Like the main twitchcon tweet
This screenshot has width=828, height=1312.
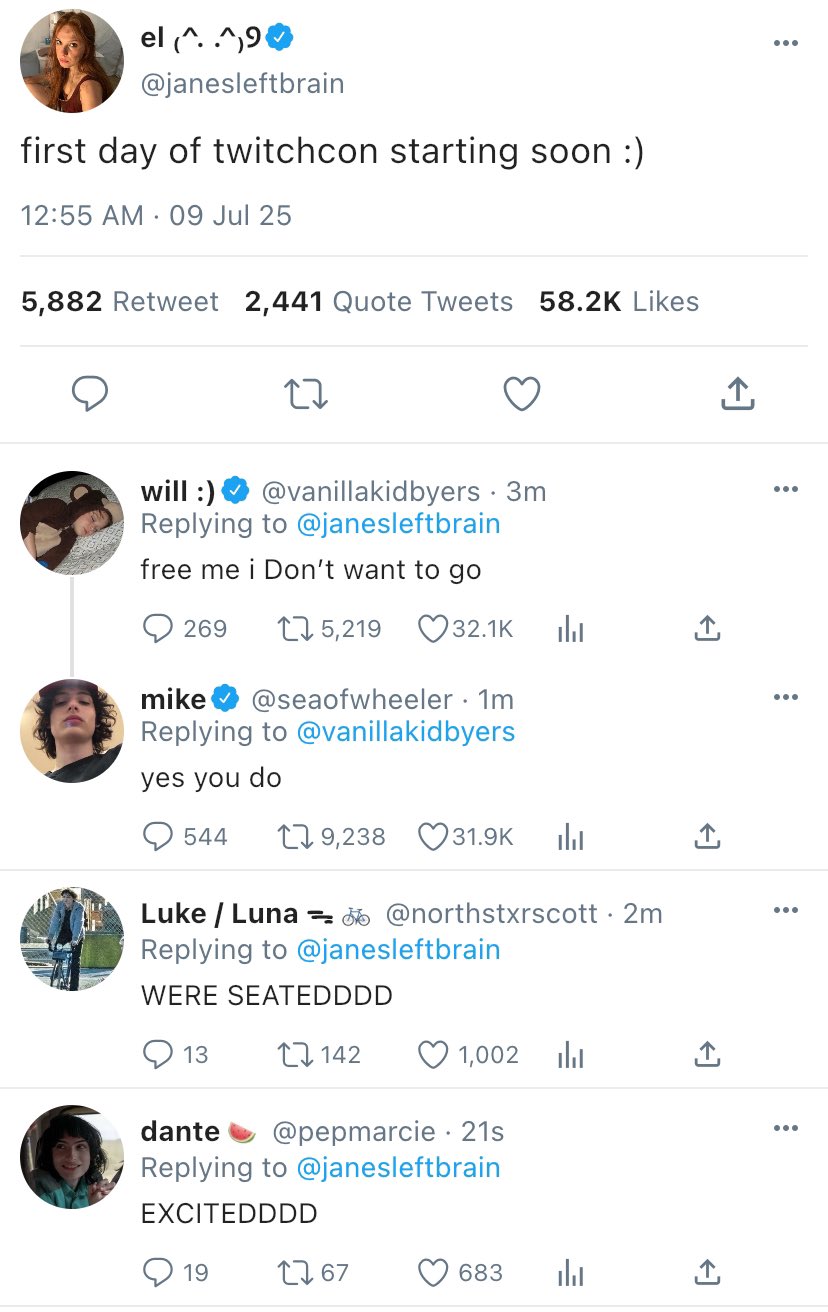[x=521, y=394]
